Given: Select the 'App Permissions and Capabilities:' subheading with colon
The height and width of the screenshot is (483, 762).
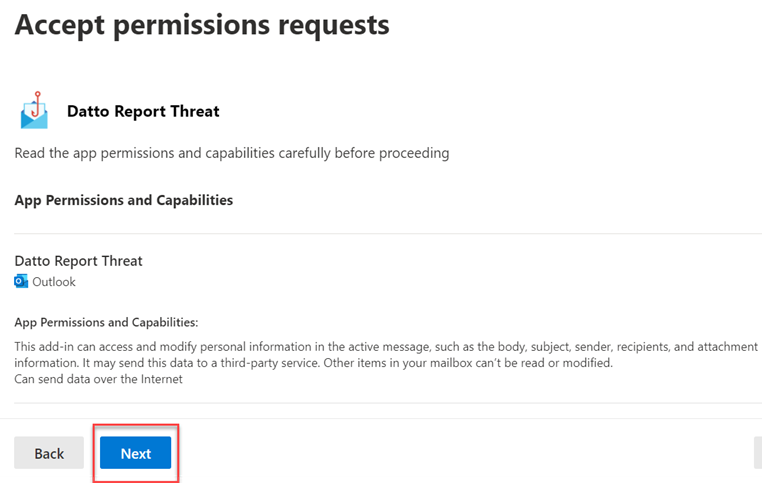Looking at the screenshot, I should 106,322.
